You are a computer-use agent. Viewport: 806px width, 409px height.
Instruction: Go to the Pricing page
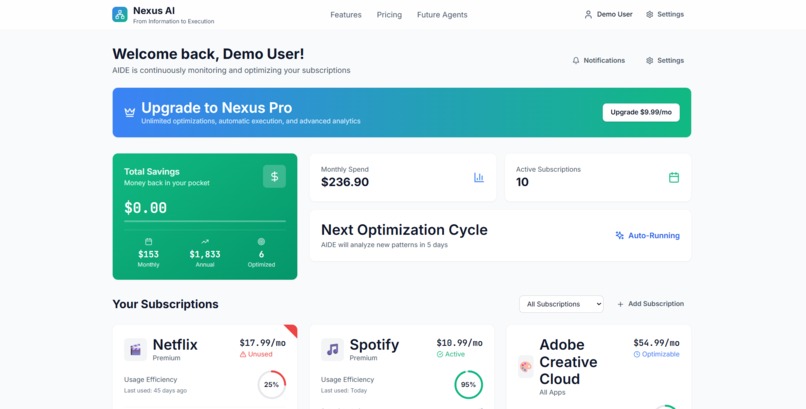click(389, 15)
